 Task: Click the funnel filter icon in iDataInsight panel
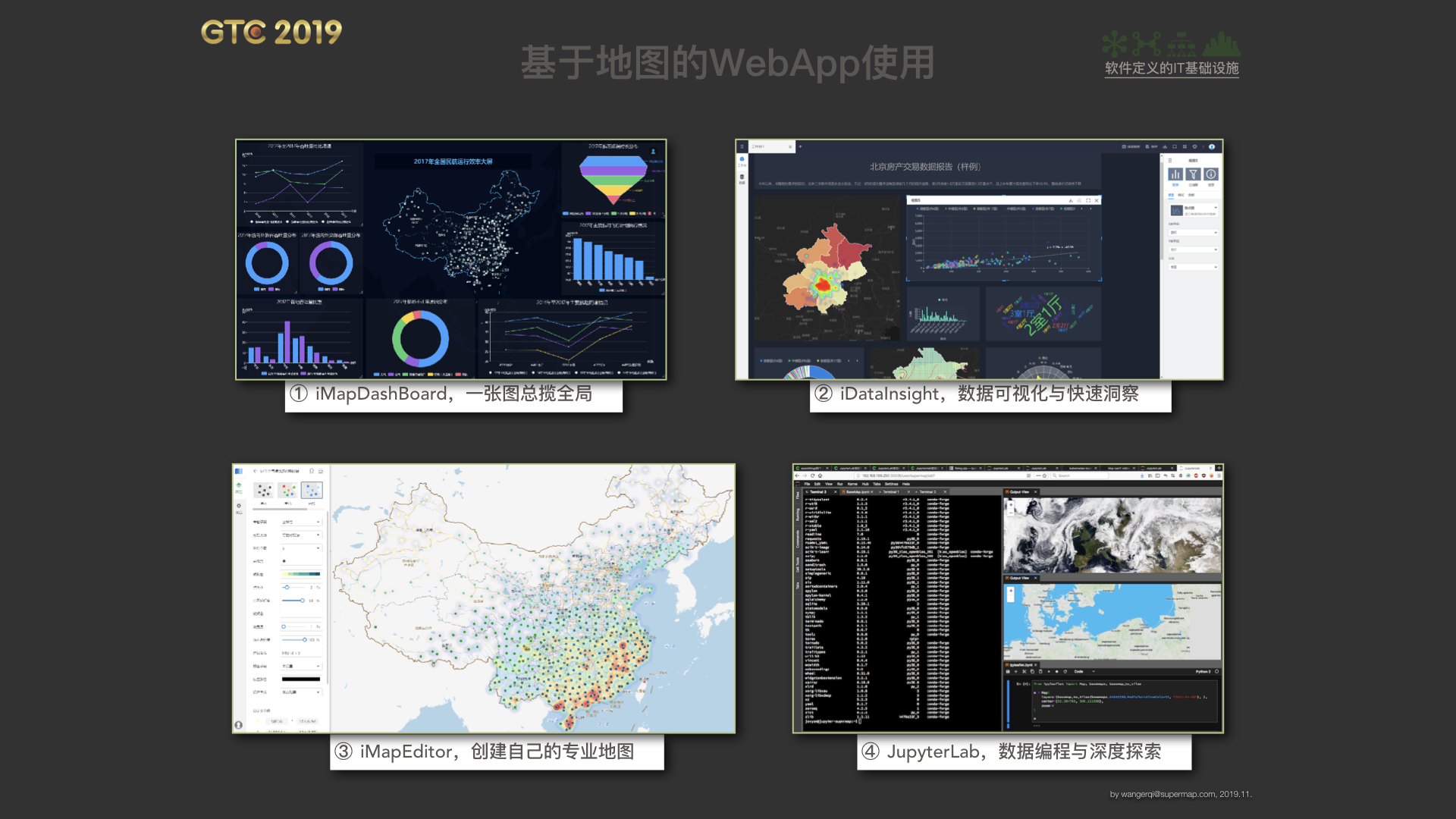[1193, 174]
